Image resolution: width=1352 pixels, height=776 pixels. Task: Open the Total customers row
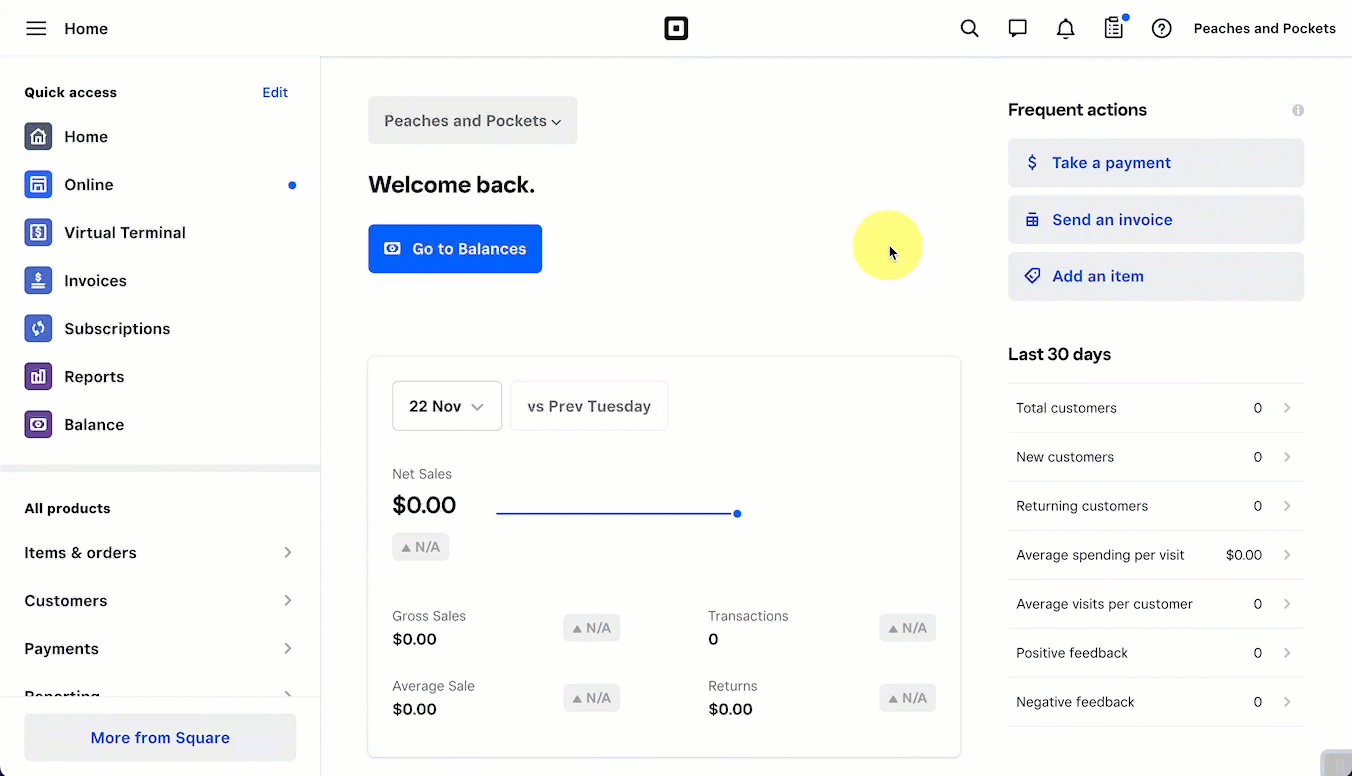(1155, 408)
